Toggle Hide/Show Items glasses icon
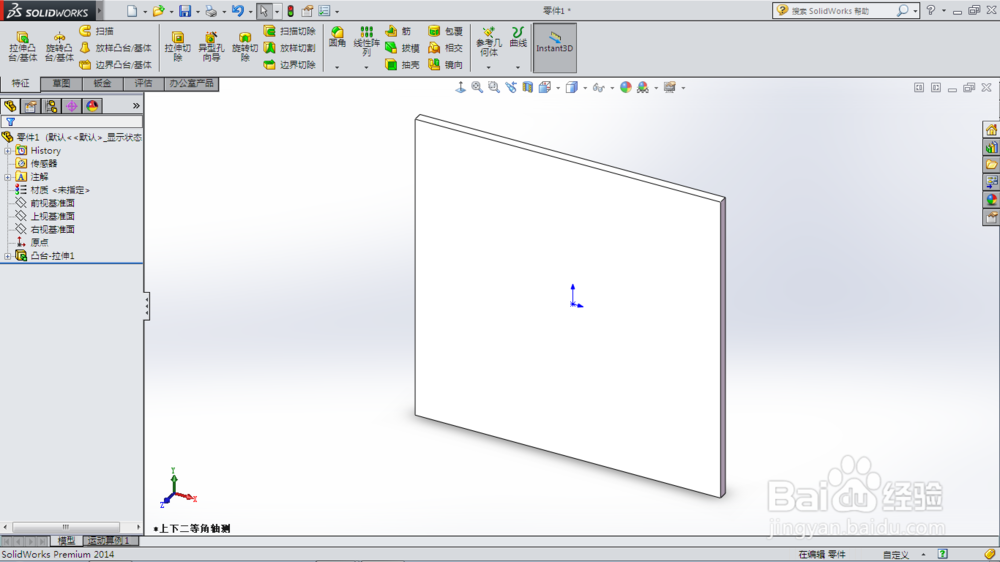Image resolution: width=1000 pixels, height=562 pixels. 598,87
